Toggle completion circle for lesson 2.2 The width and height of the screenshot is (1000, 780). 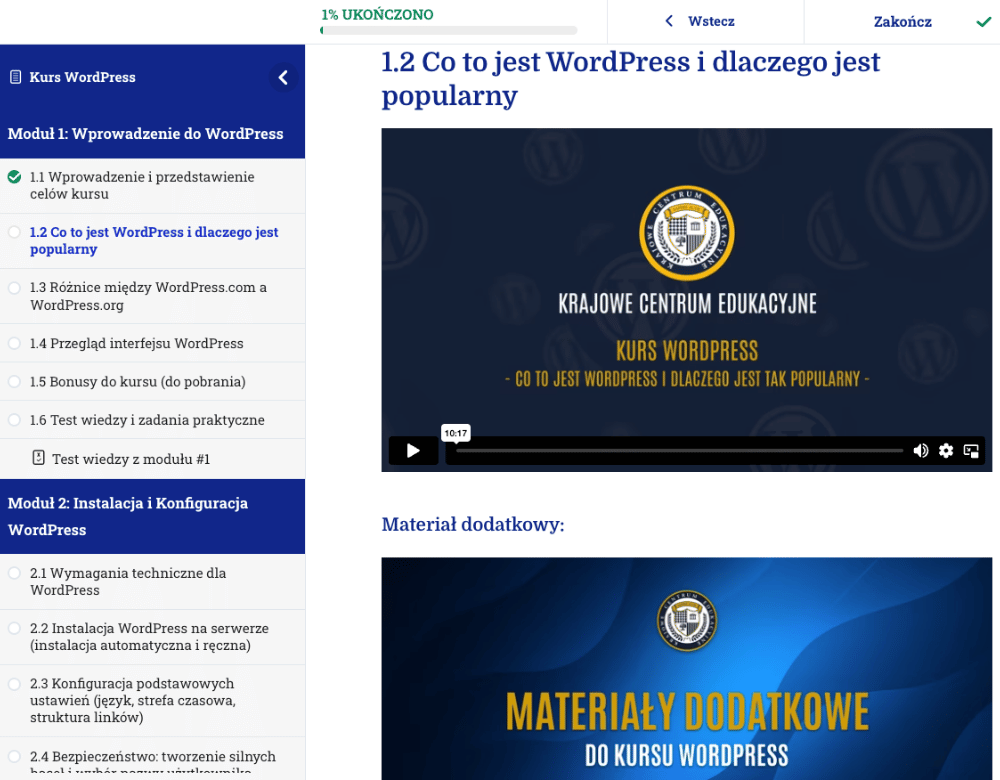click(14, 628)
